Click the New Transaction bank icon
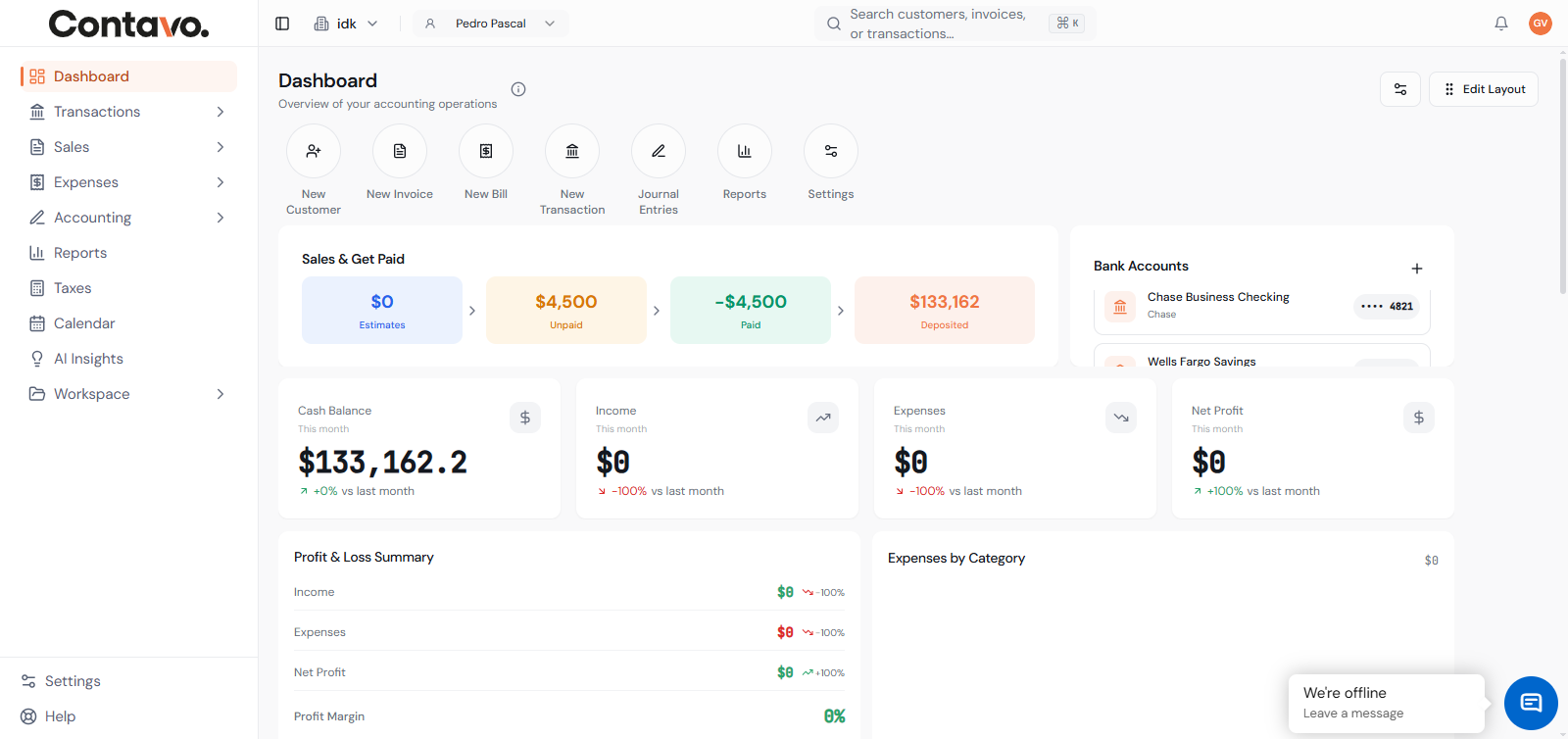Image resolution: width=1568 pixels, height=739 pixels. (572, 151)
